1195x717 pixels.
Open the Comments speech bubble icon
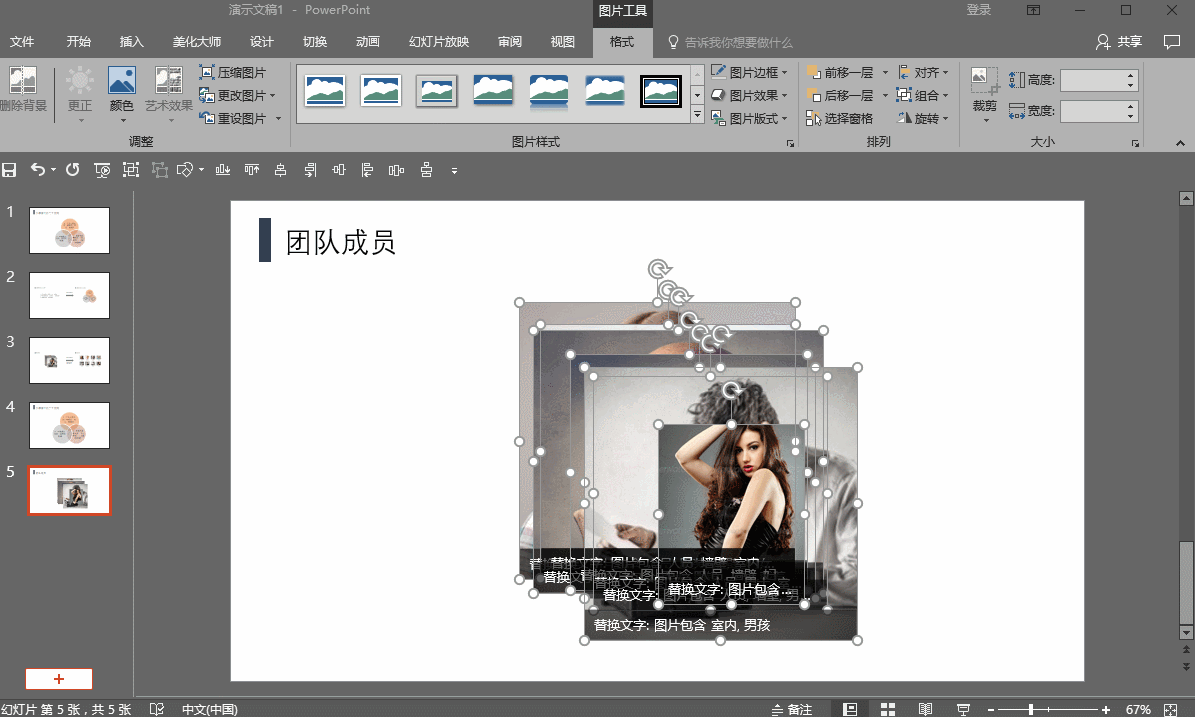tap(1171, 42)
